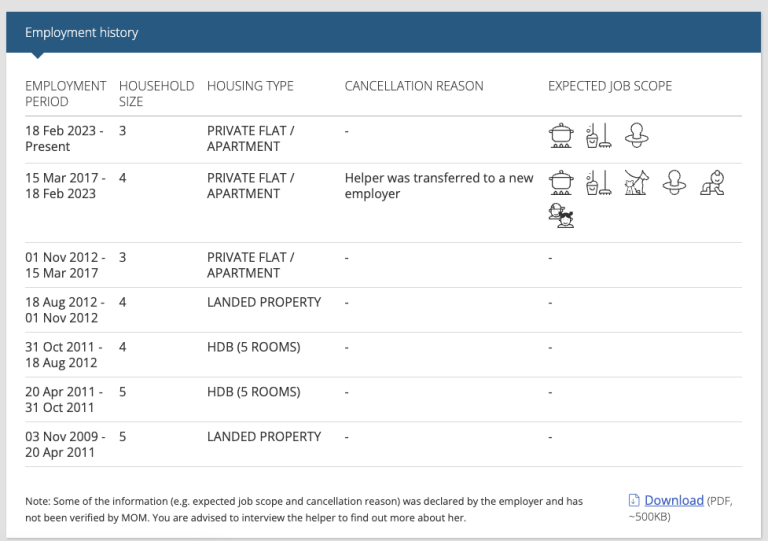Screen dimensions: 768x541
Task: Click EXPECTED JOB SCOPE column header
Action: click(x=610, y=86)
